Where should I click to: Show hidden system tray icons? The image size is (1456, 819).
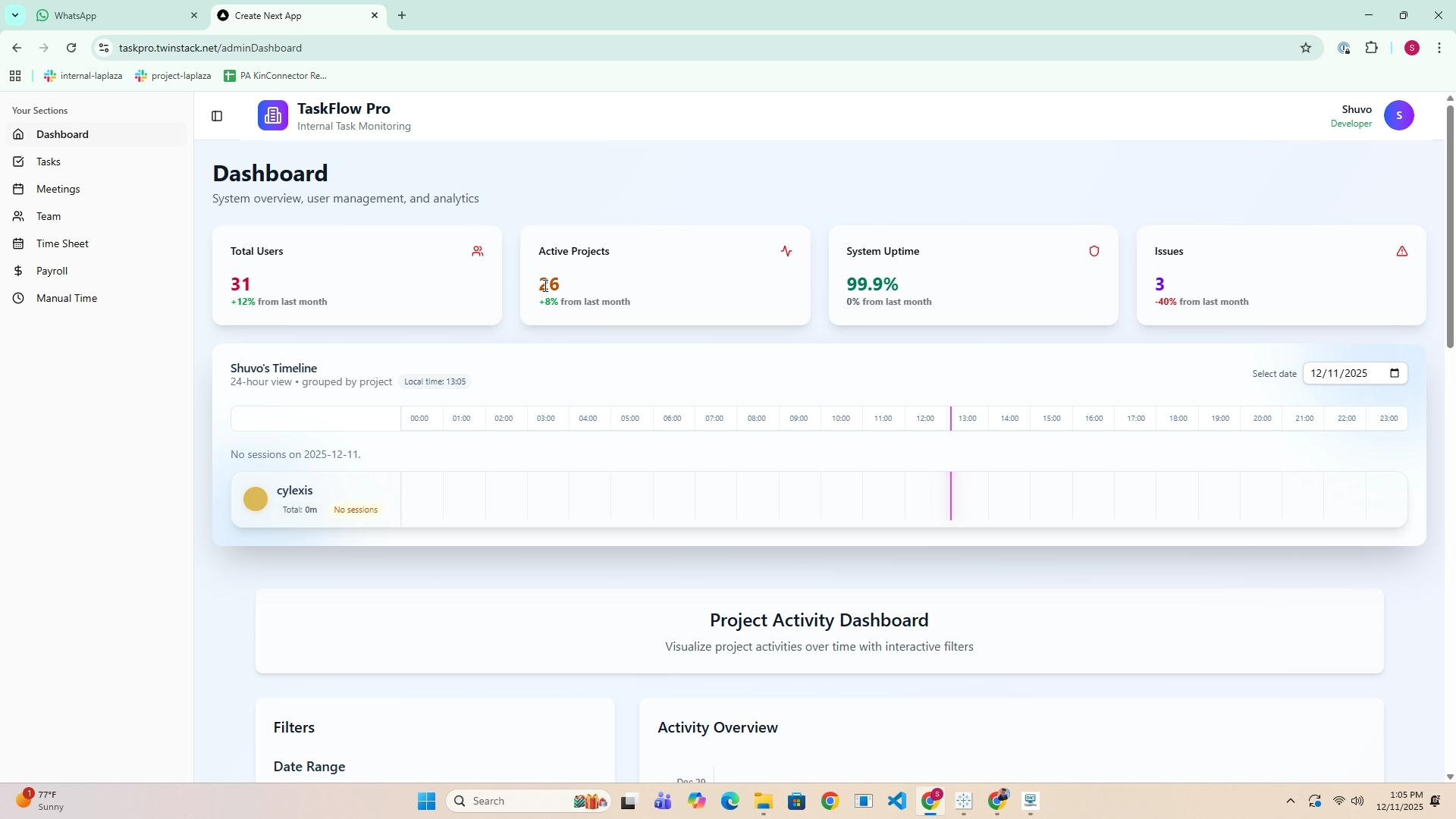[x=1291, y=802]
